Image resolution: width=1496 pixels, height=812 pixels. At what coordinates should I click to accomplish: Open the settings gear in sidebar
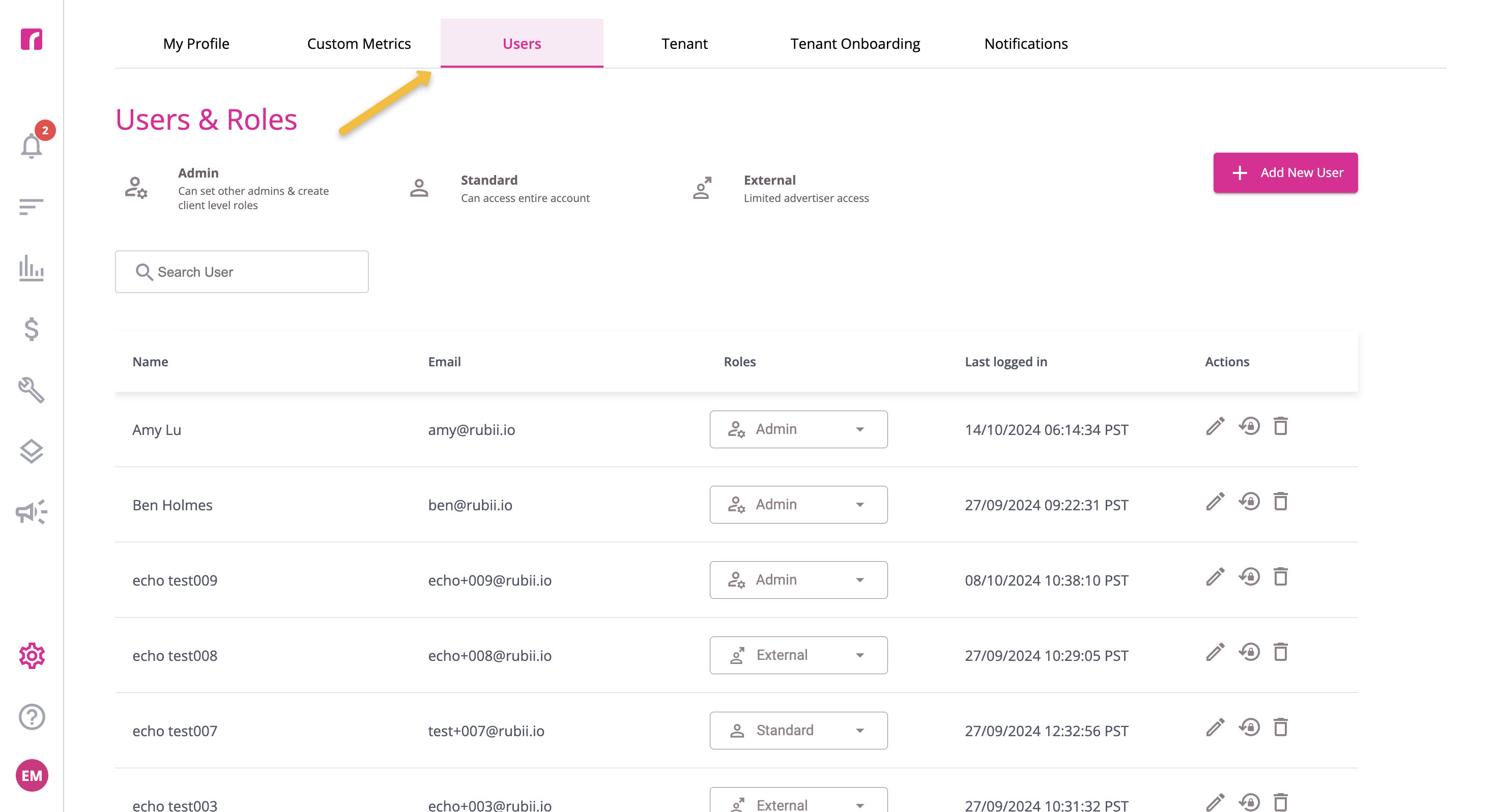[x=32, y=656]
